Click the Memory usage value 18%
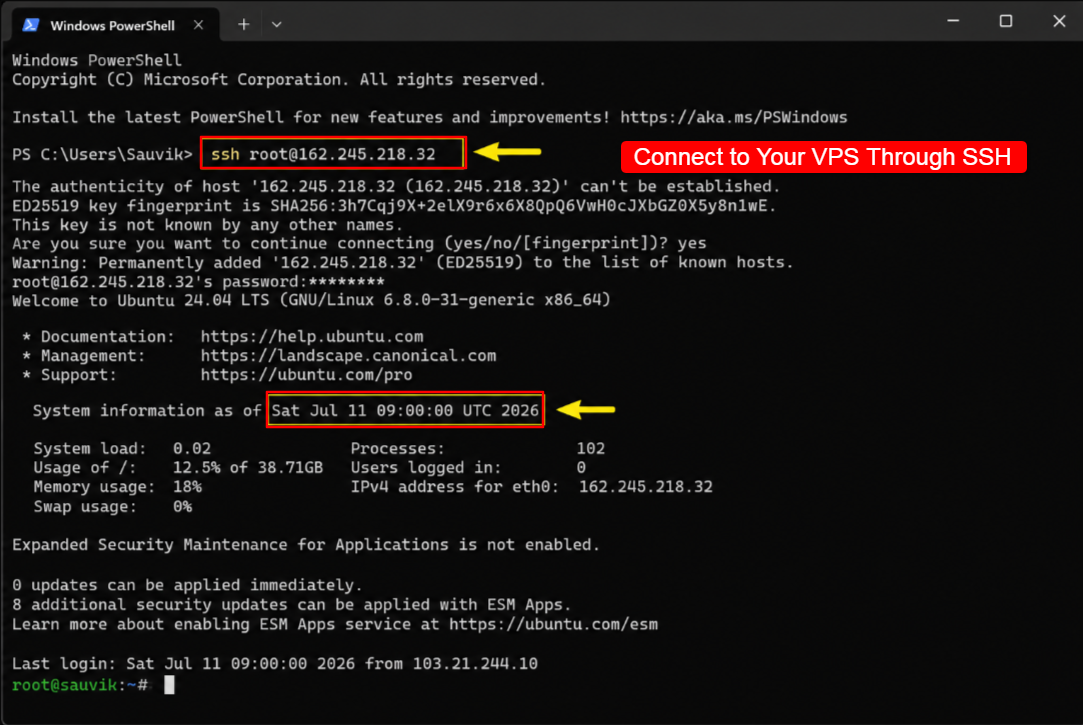Screen dimensions: 1083x725 tap(187, 487)
